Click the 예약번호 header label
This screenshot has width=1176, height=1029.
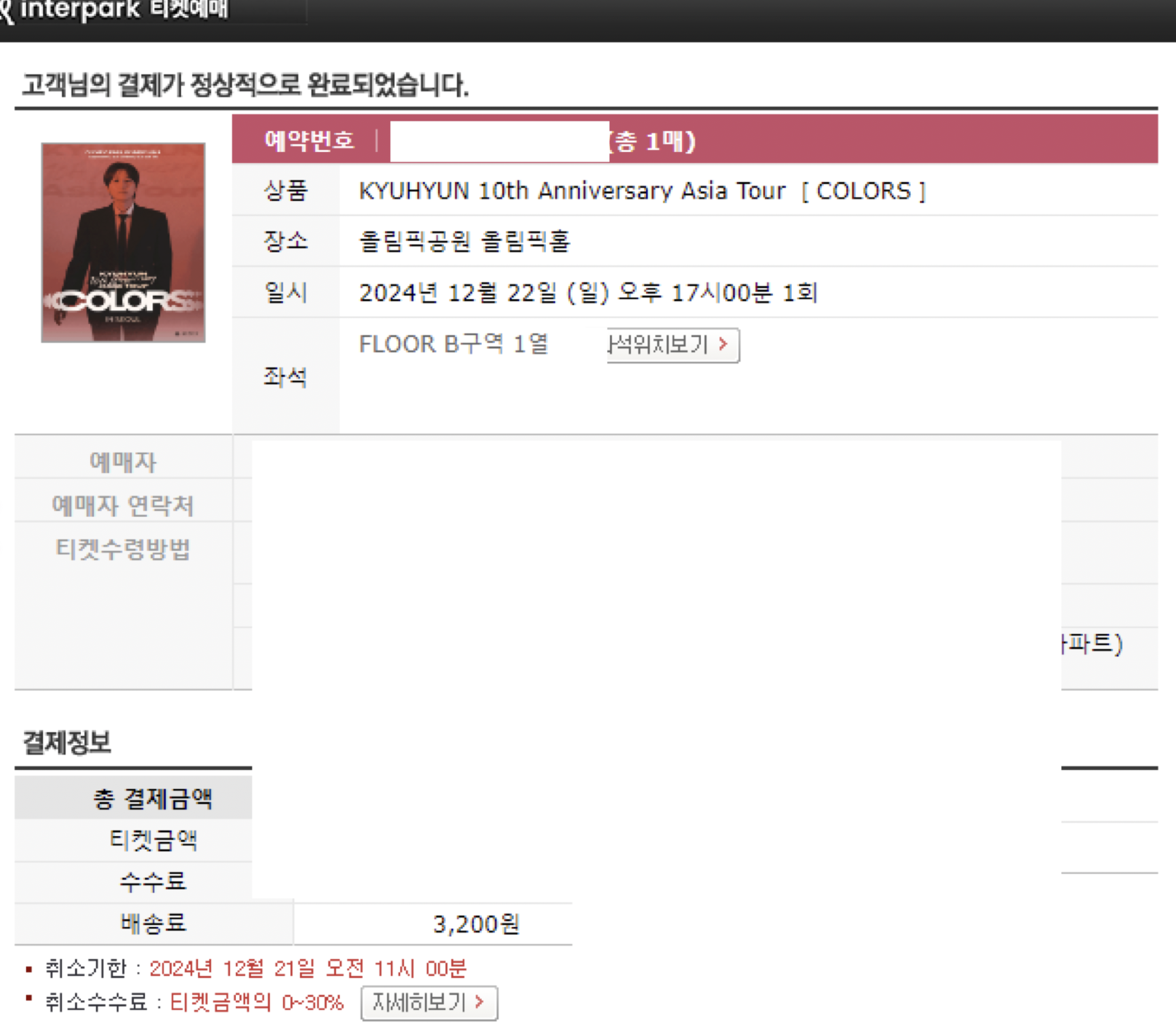tap(309, 140)
